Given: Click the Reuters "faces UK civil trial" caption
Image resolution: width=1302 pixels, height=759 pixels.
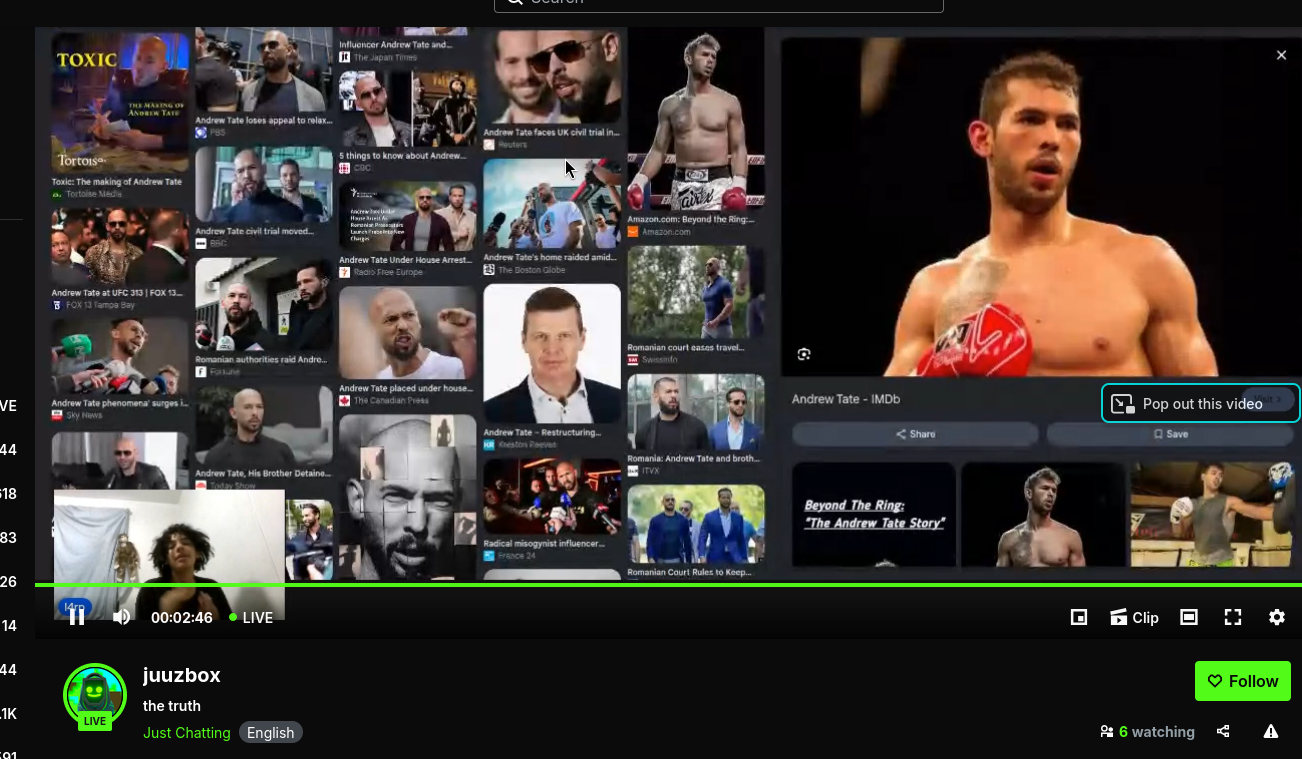Looking at the screenshot, I should pos(552,132).
